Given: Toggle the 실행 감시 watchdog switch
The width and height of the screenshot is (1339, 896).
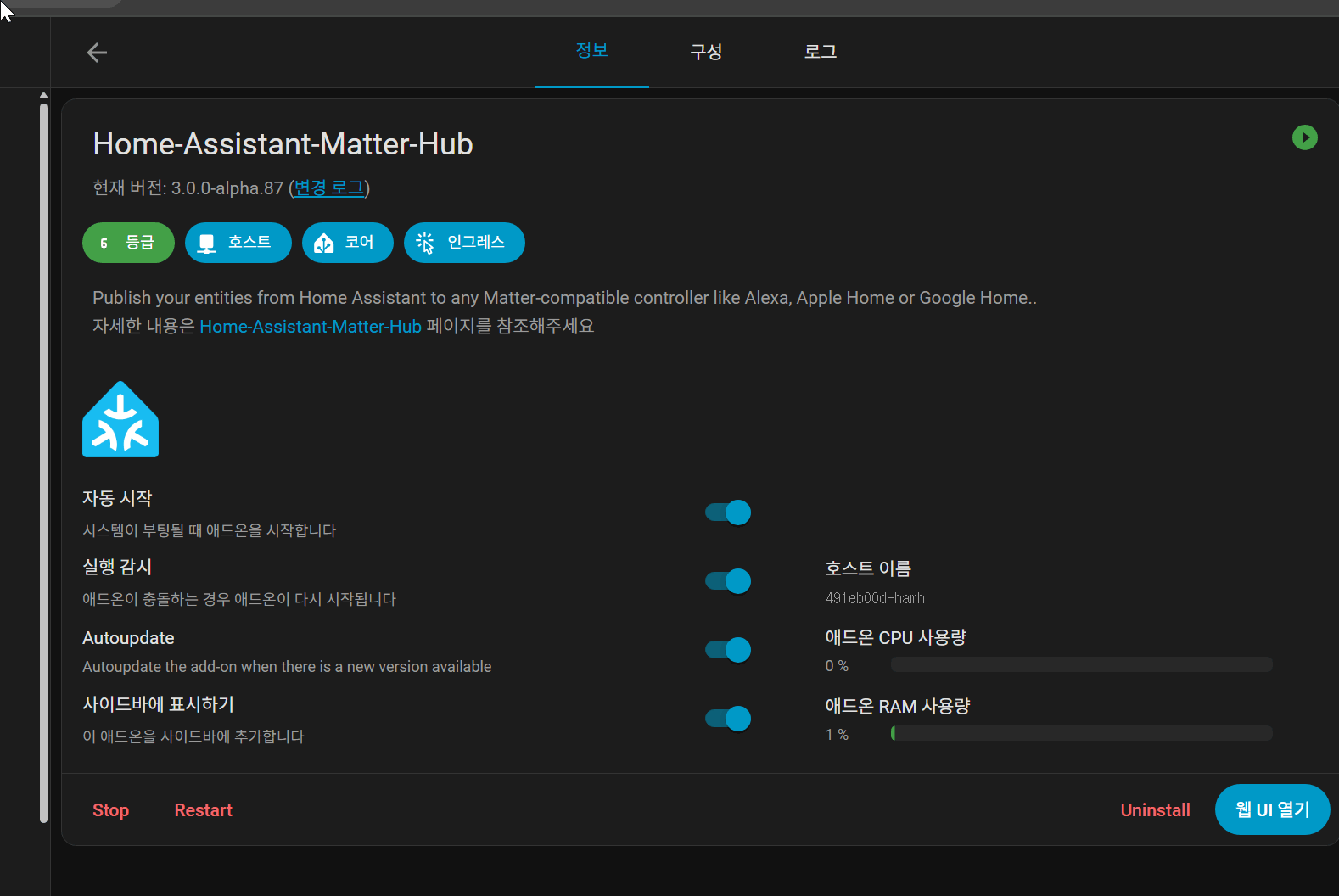Looking at the screenshot, I should click(x=728, y=581).
